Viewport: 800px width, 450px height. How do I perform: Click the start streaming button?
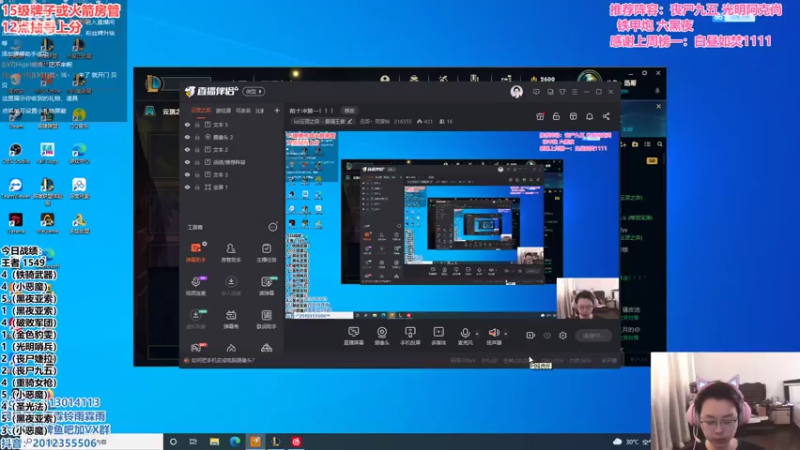(594, 335)
